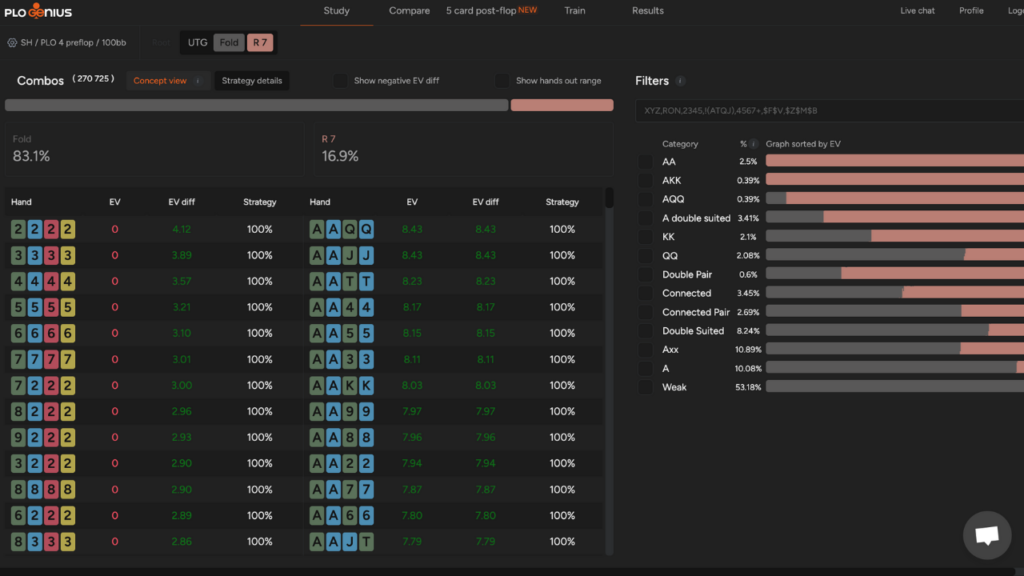This screenshot has height=576, width=1024.
Task: Check the A double suited category filter
Action: [645, 218]
